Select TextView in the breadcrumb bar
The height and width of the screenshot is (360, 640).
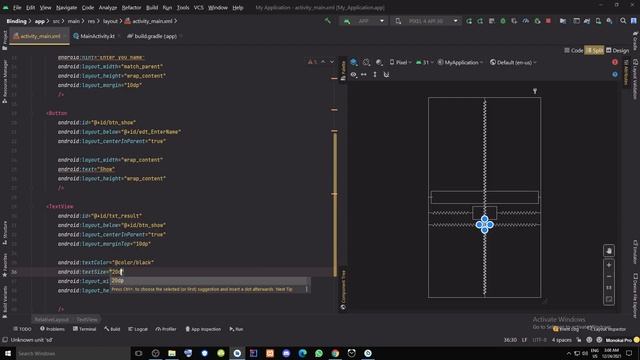[87, 320]
